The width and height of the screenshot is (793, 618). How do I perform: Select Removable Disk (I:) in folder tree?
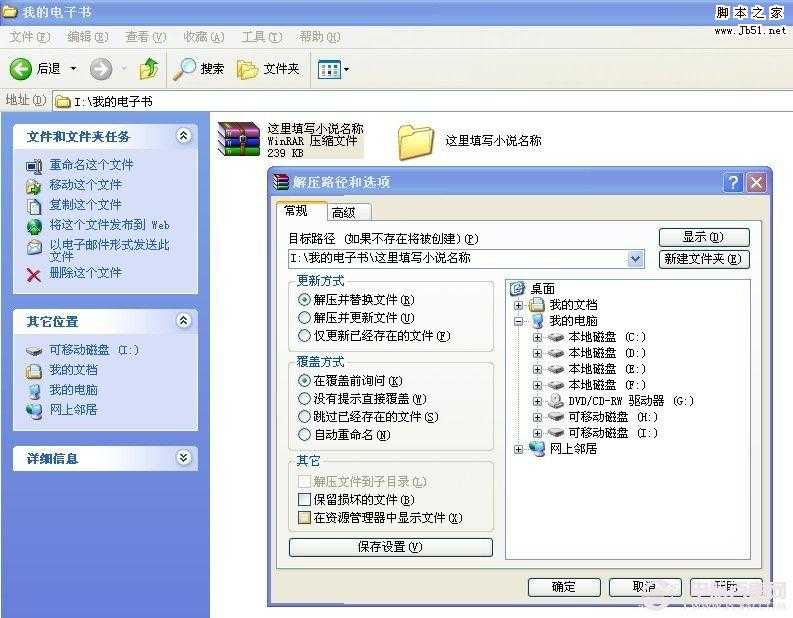[613, 433]
